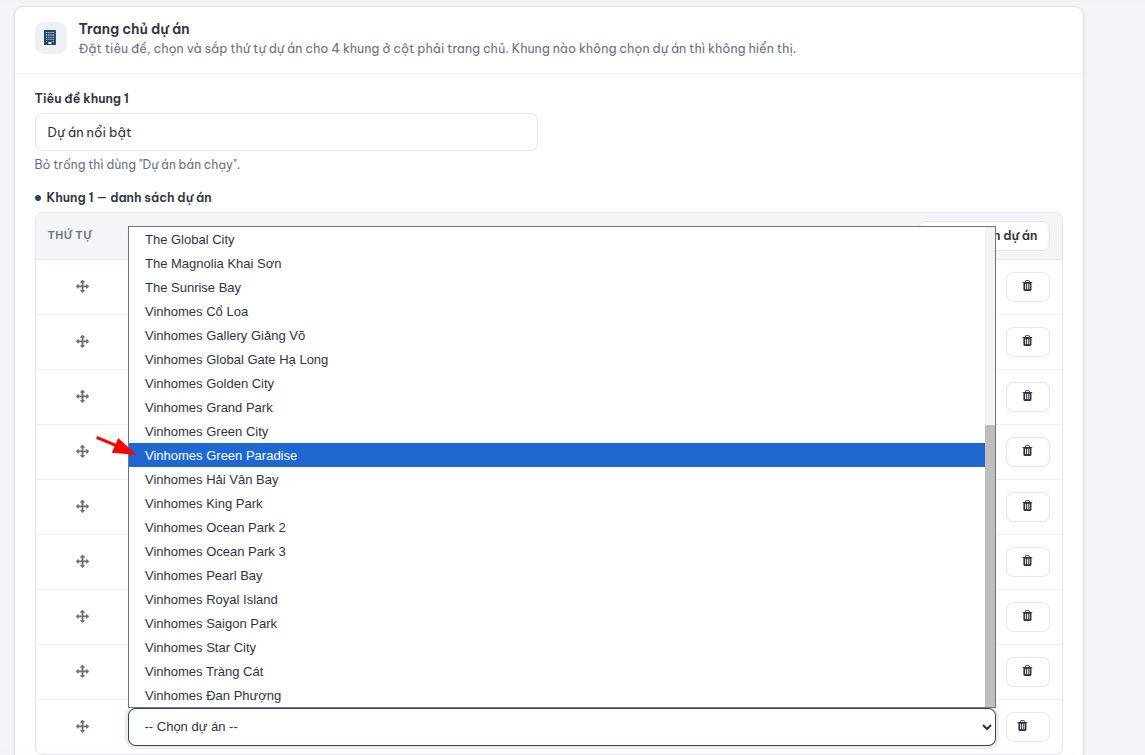
Task: Click the building icon beside Trang chủ dự án
Action: tap(50, 38)
